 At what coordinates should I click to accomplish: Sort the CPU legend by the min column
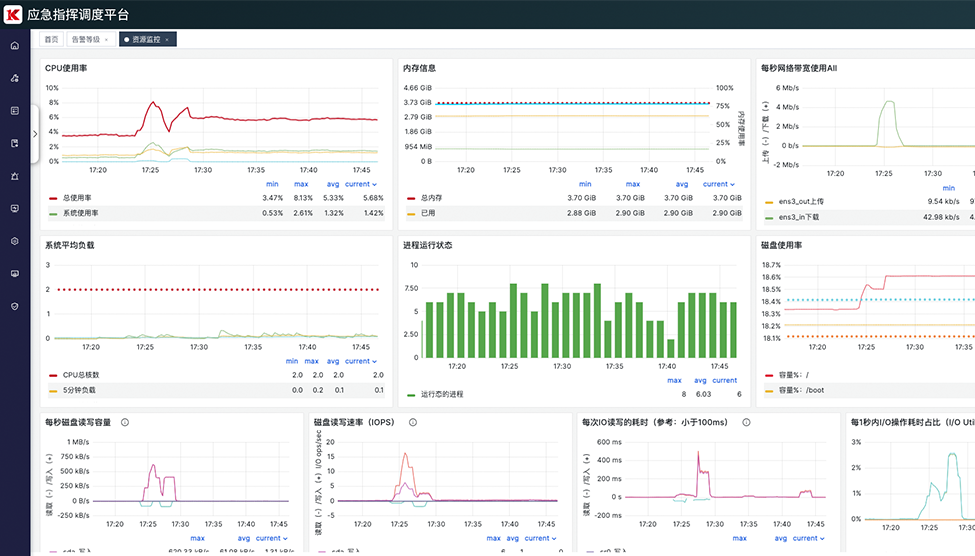(272, 184)
